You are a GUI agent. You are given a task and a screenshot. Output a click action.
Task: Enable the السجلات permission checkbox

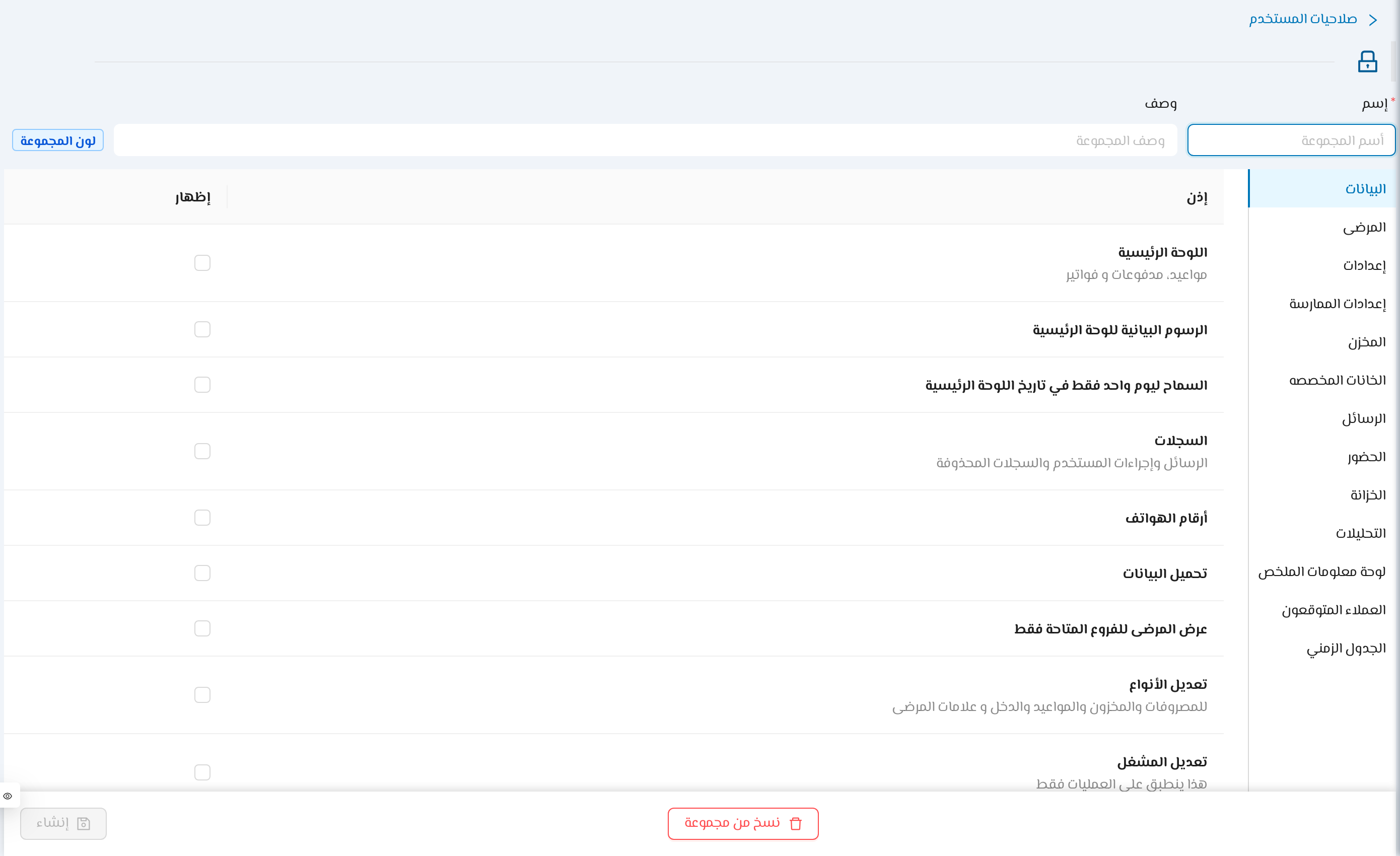pyautogui.click(x=202, y=451)
